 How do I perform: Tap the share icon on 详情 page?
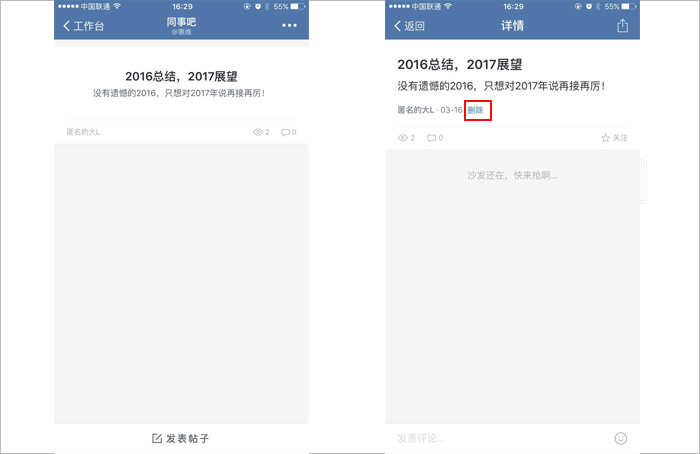622,26
